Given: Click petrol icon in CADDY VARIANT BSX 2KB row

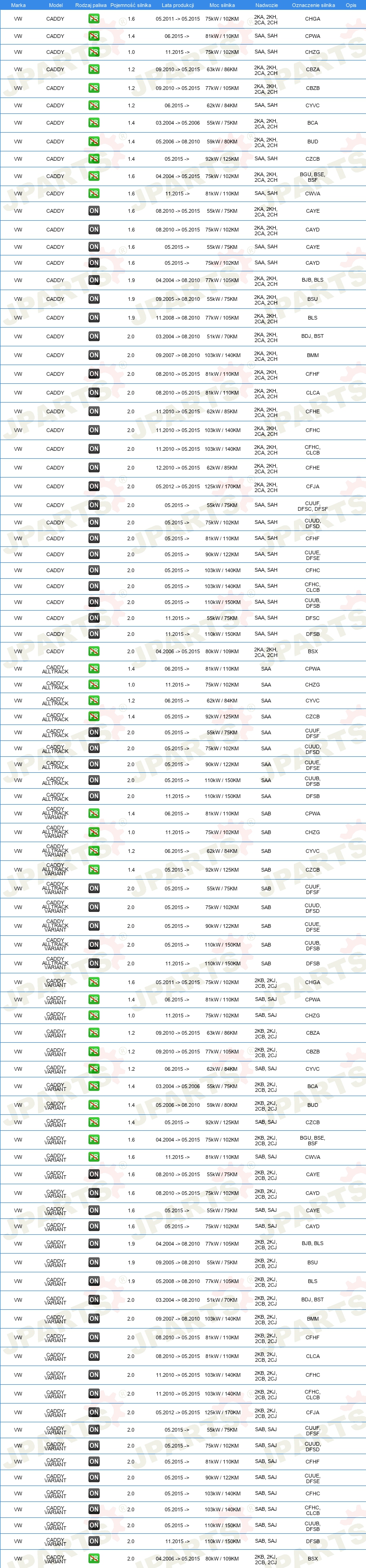Looking at the screenshot, I should coord(94,1558).
